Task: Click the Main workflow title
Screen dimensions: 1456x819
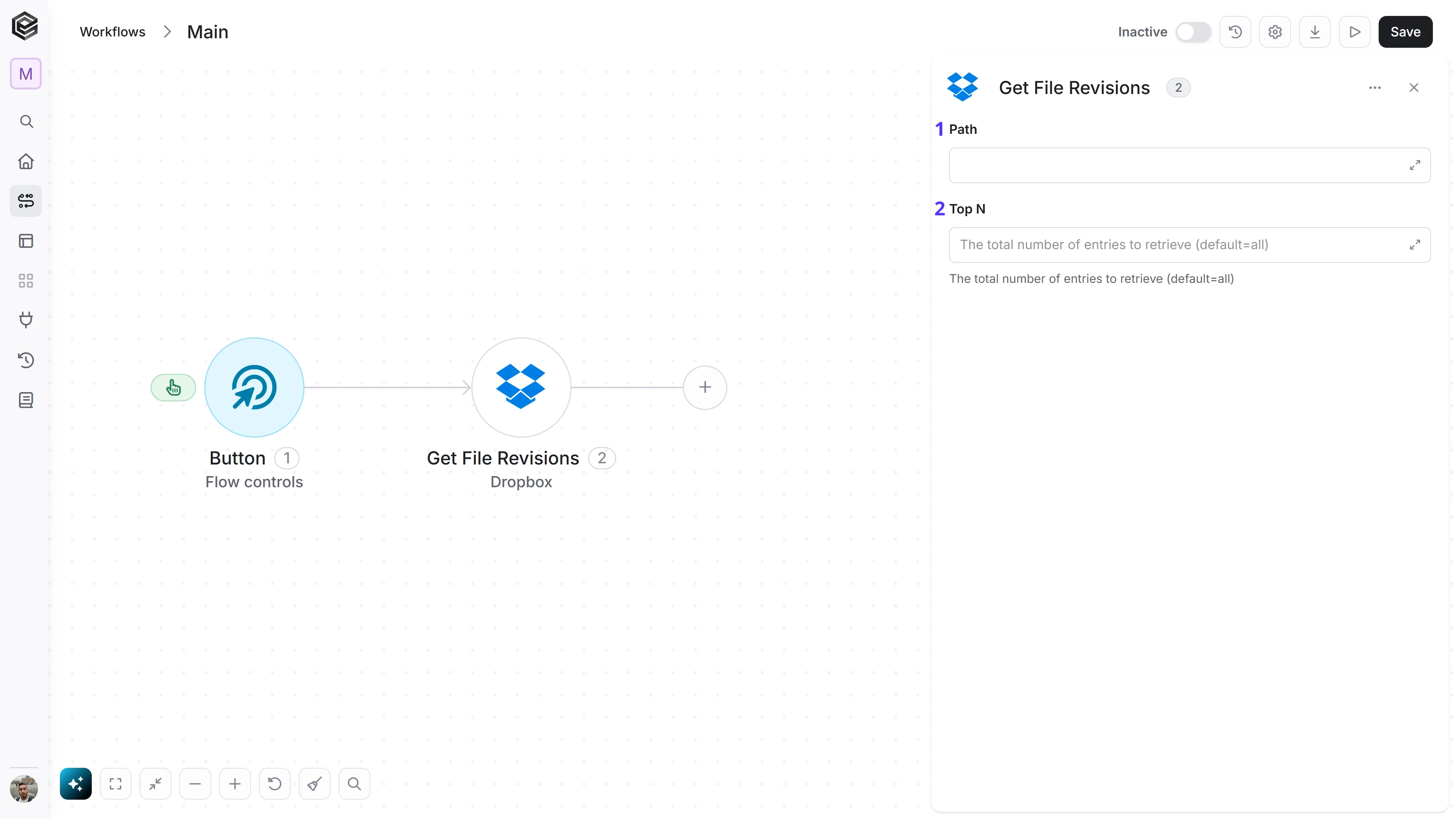Action: click(207, 31)
